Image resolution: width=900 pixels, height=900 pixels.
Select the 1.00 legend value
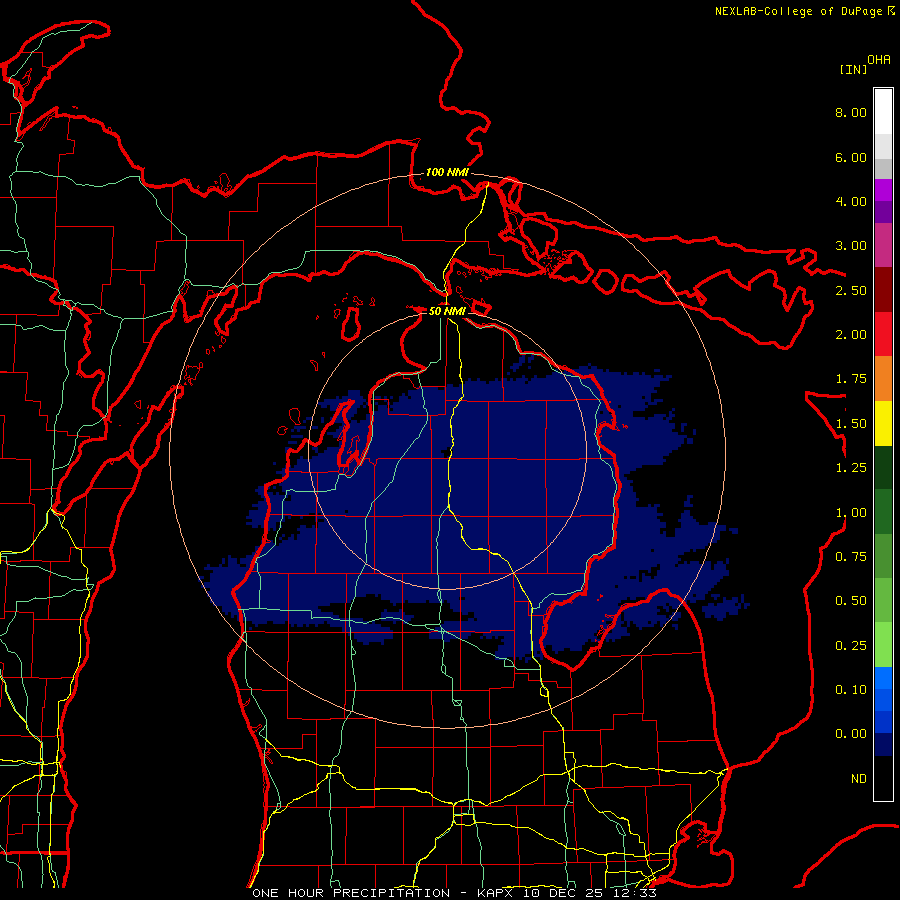(x=851, y=513)
